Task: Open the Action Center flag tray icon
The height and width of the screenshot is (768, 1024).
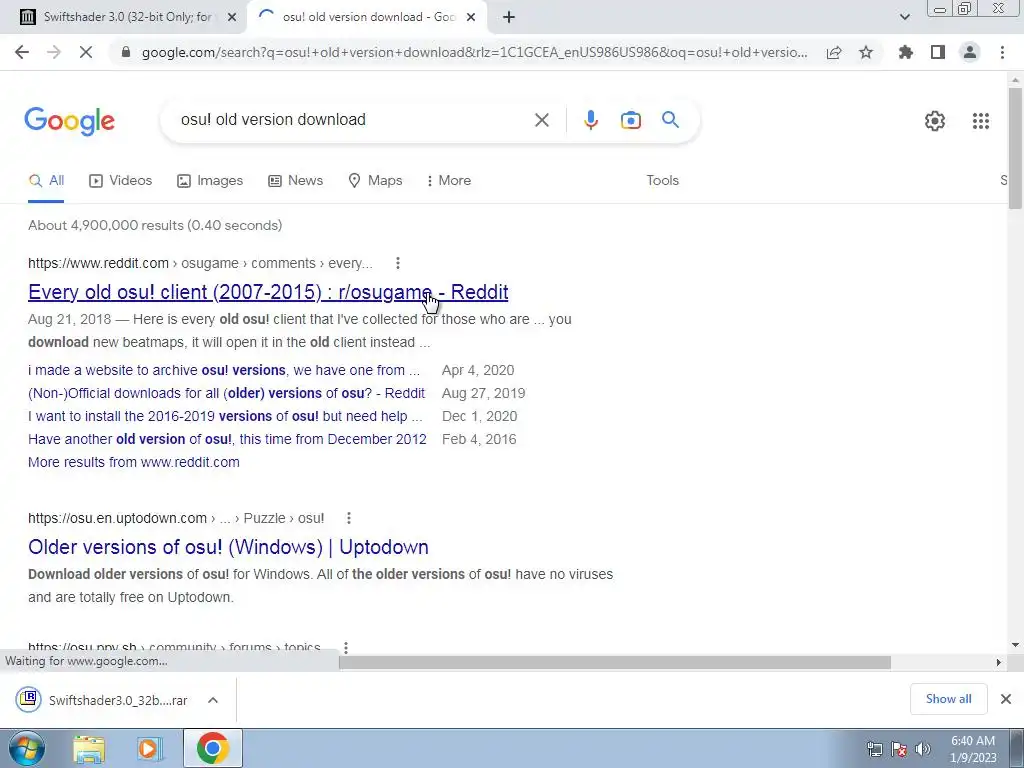Action: [x=899, y=749]
